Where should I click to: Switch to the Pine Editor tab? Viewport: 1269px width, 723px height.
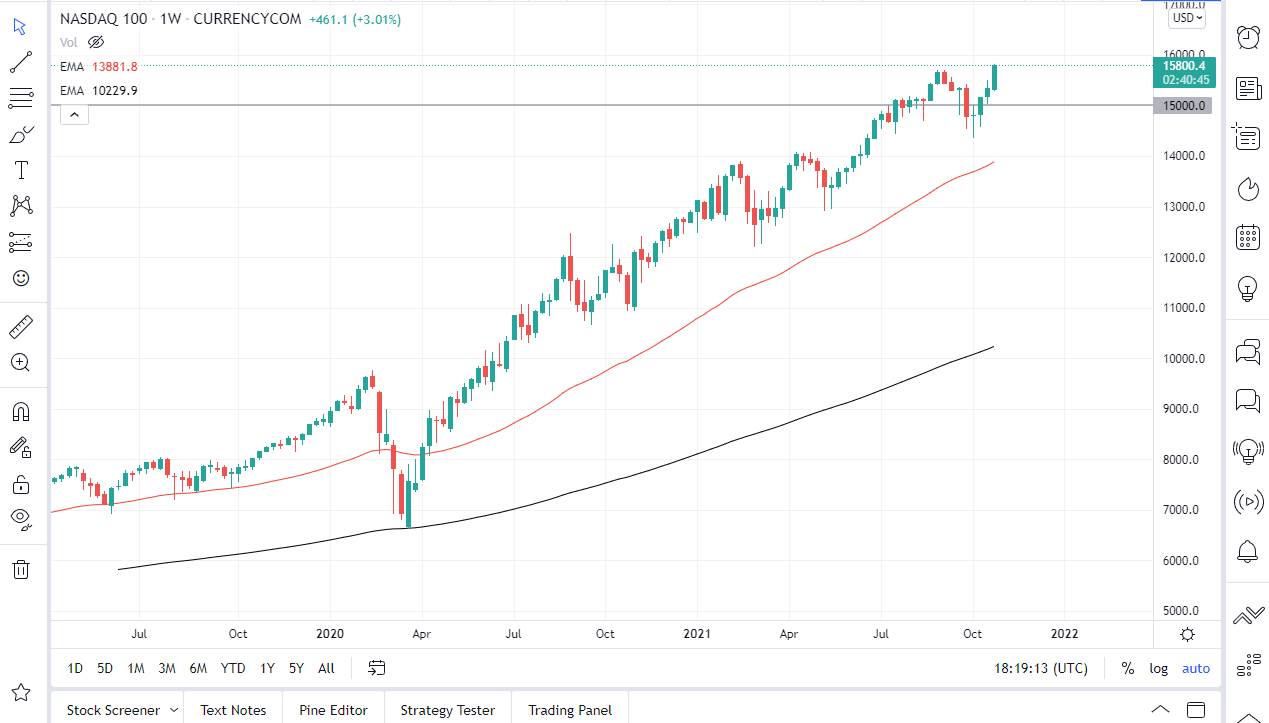point(333,710)
